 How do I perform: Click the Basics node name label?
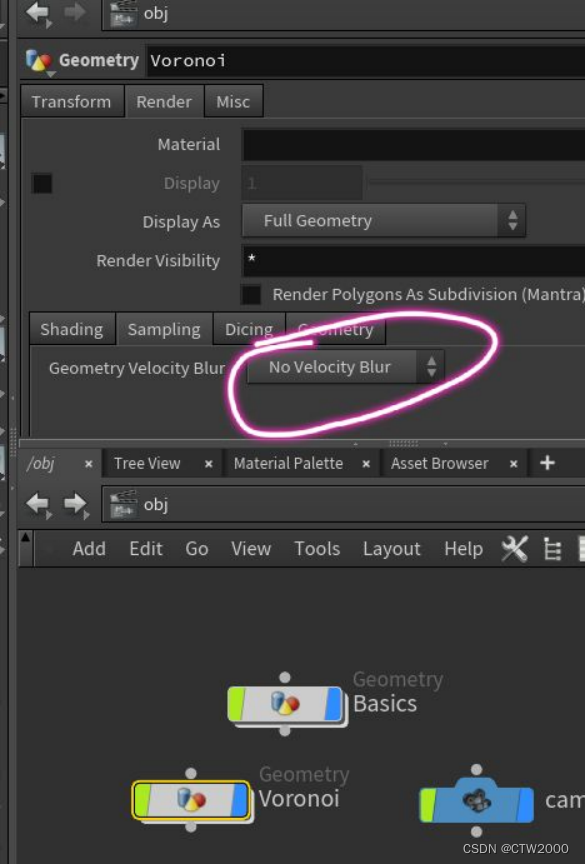(x=385, y=704)
